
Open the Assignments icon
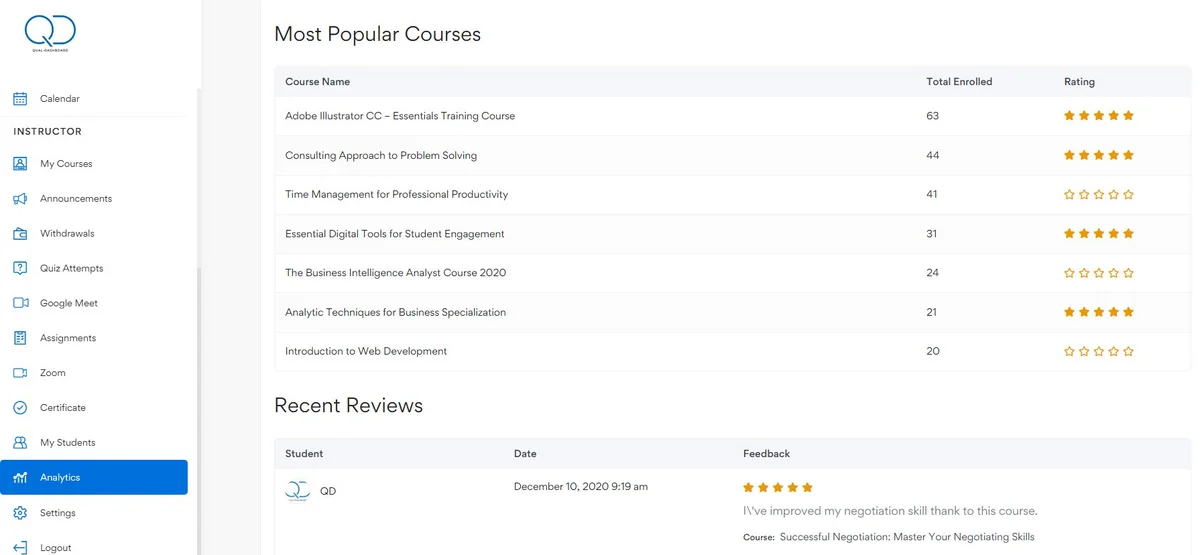(20, 338)
